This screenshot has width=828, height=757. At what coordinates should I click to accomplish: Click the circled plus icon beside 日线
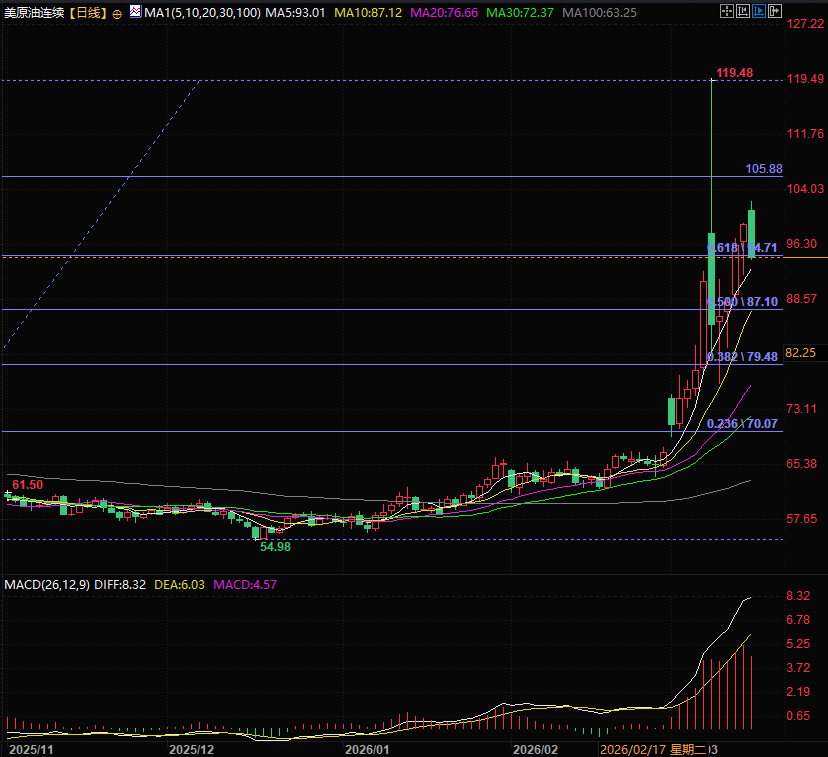(x=117, y=14)
